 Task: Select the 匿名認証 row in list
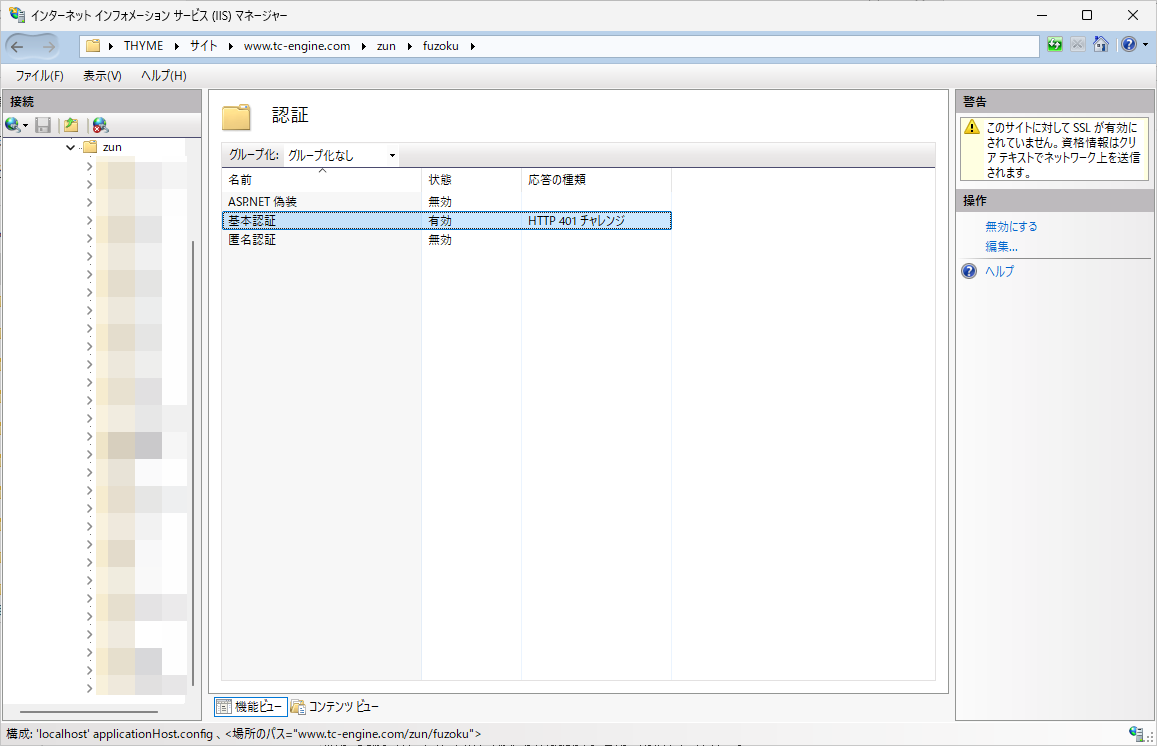[x=252, y=240]
